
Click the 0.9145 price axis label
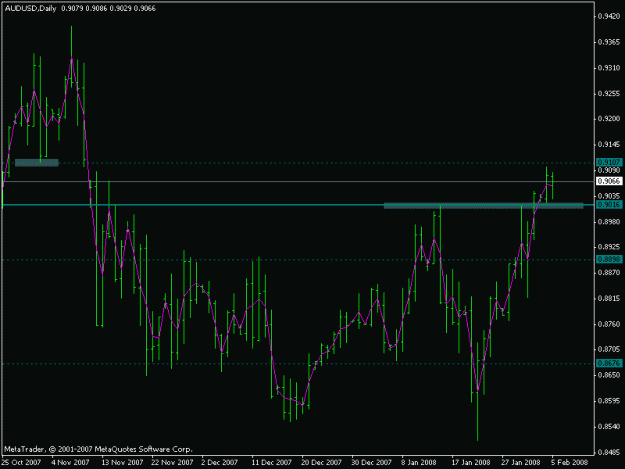609,145
